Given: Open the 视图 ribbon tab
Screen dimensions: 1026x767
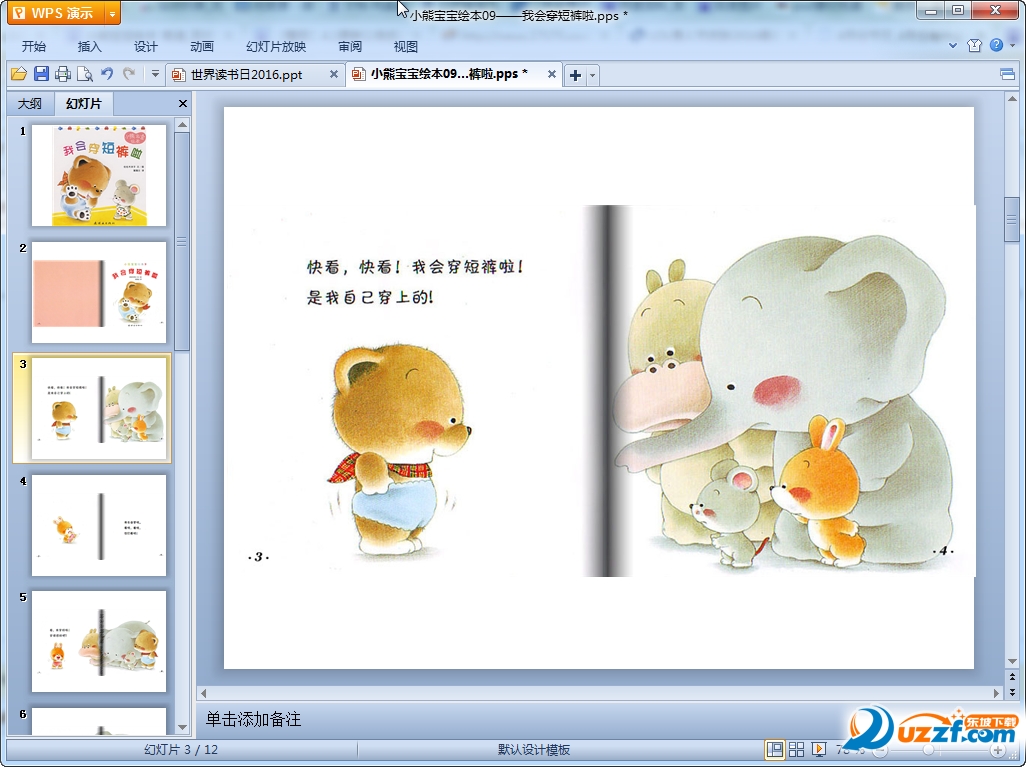Looking at the screenshot, I should point(406,46).
